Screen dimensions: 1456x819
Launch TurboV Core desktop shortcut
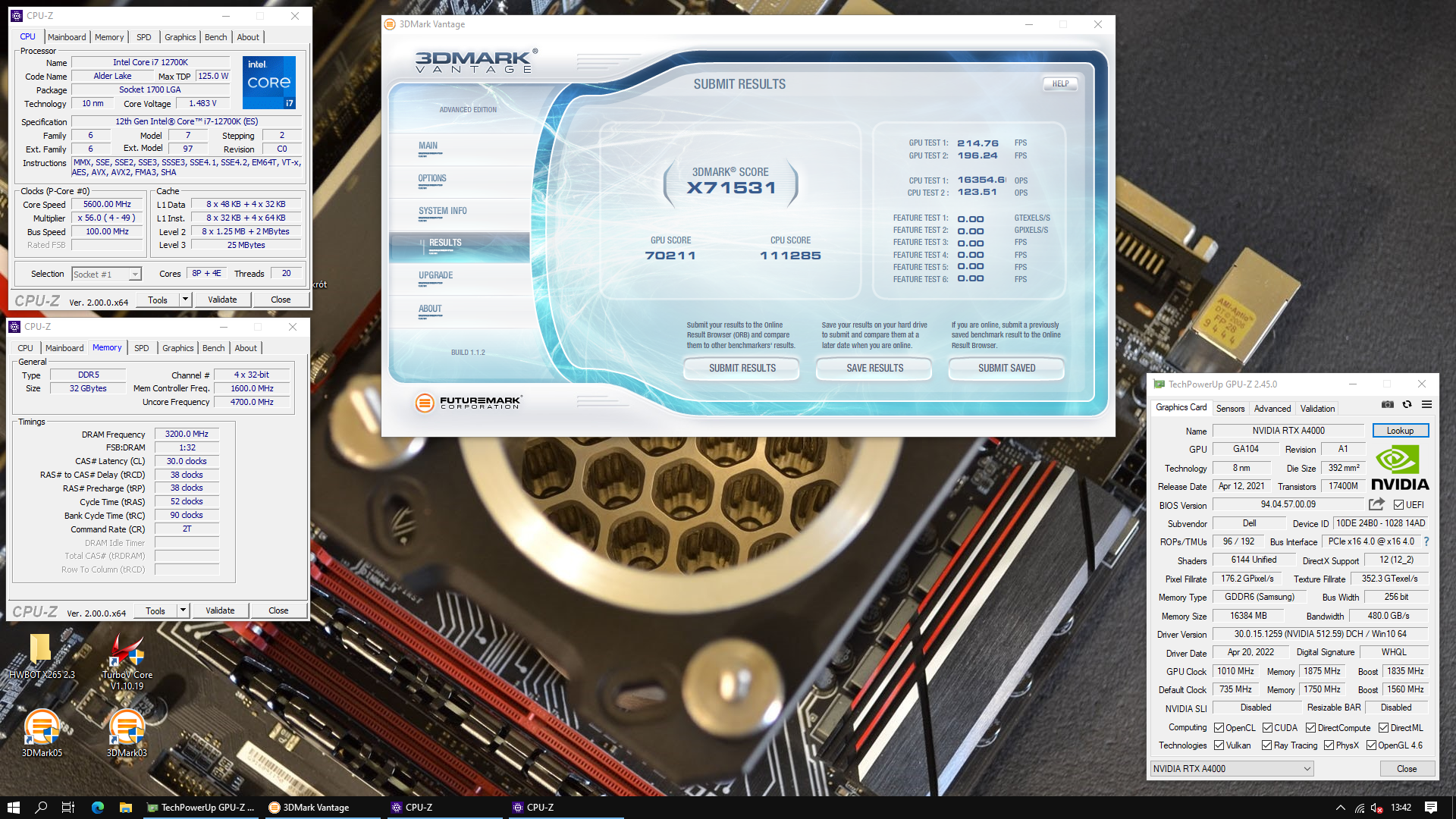[x=127, y=661]
